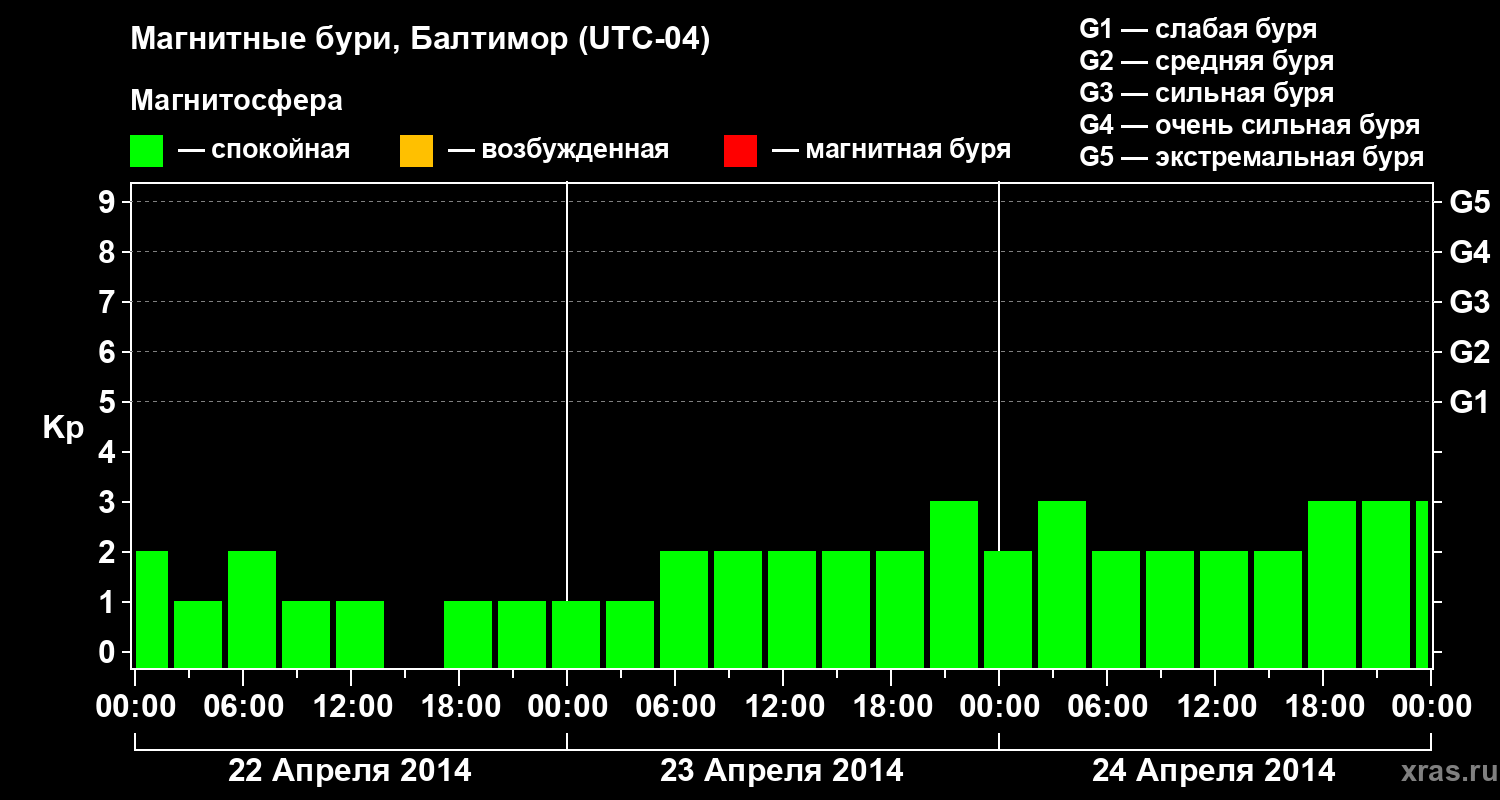The height and width of the screenshot is (800, 1500).
Task: Click the '12:00' time label under 23 April
Action: pyautogui.click(x=783, y=707)
